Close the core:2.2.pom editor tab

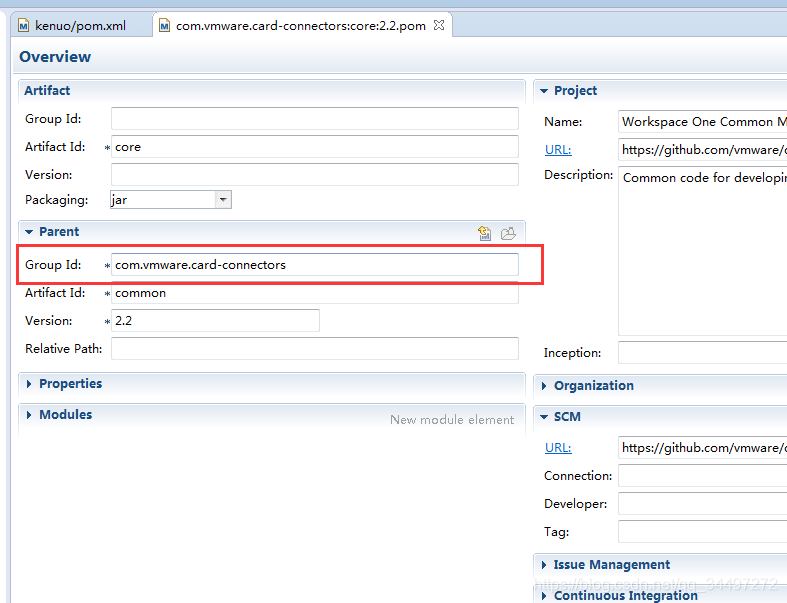439,25
